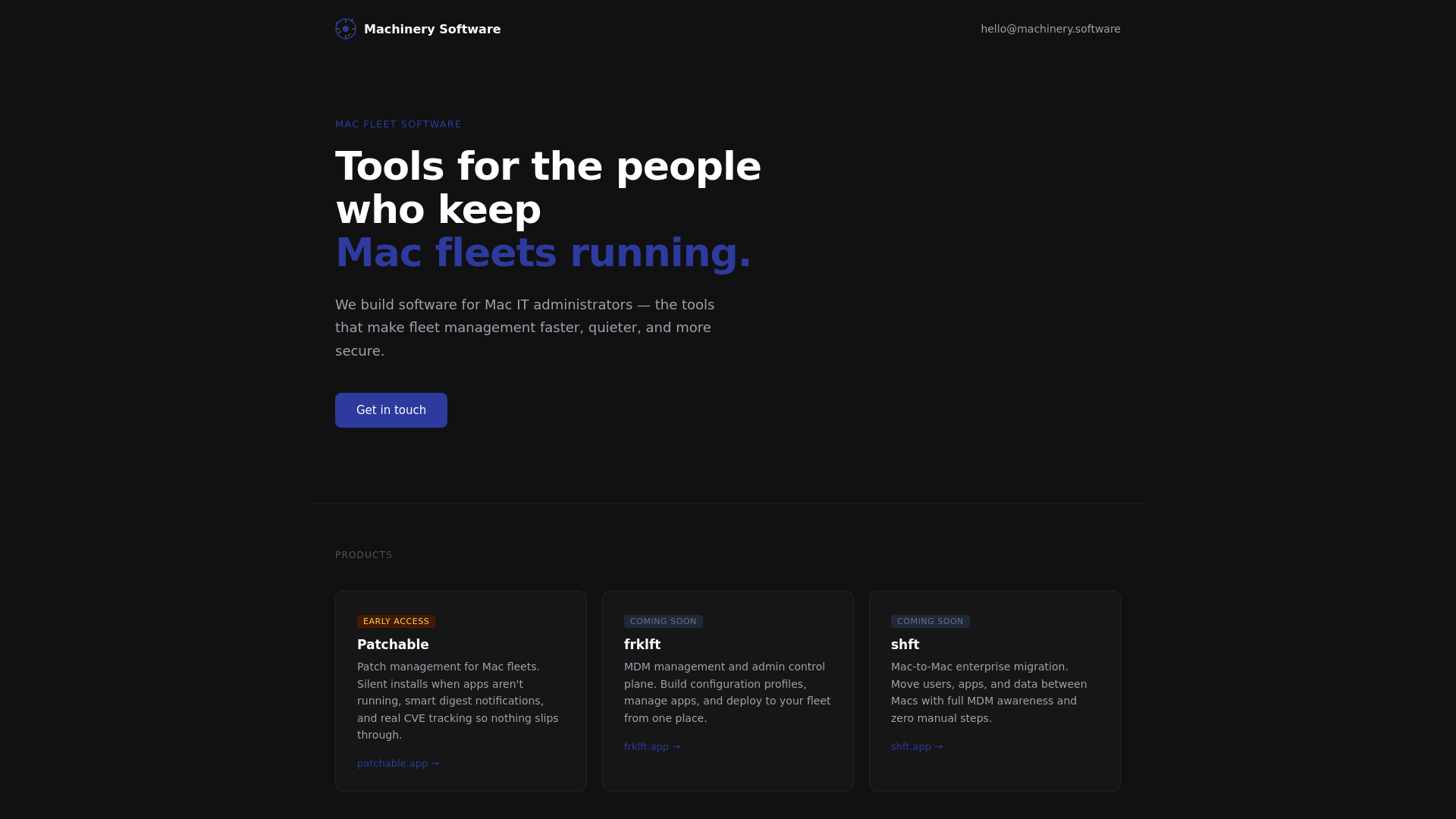Click the 'We build software for Mac IT' paragraph
The width and height of the screenshot is (1456, 819).
(x=525, y=328)
